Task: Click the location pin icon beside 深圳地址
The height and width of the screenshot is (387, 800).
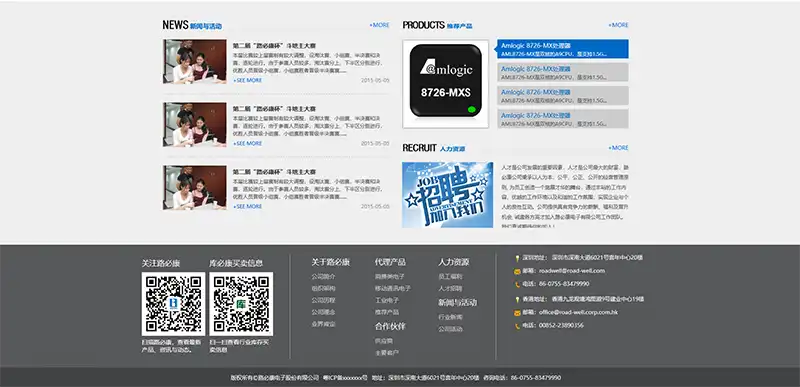Action: [x=517, y=259]
